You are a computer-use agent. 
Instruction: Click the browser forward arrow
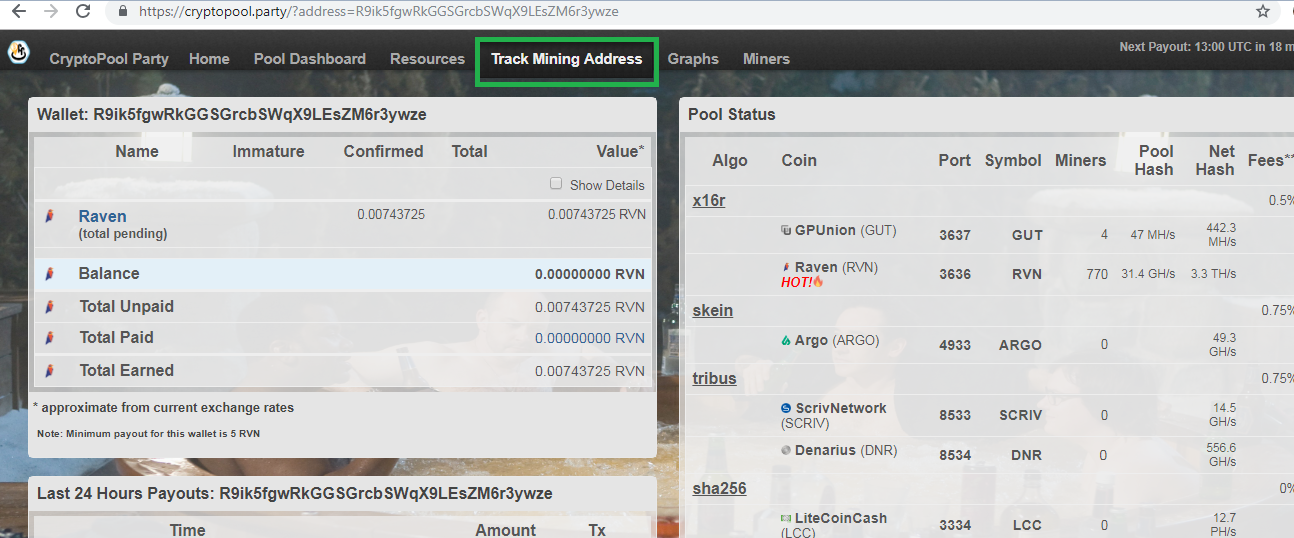[50, 12]
